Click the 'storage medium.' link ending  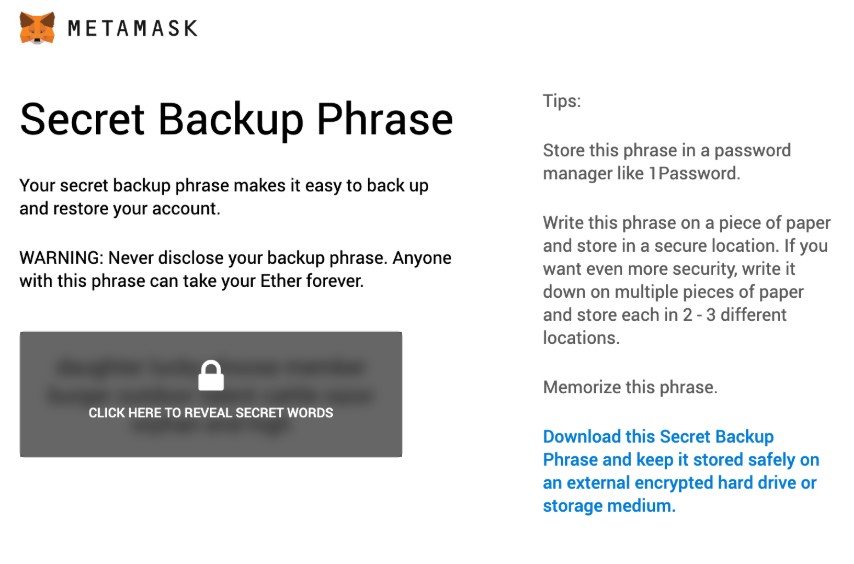click(x=609, y=506)
